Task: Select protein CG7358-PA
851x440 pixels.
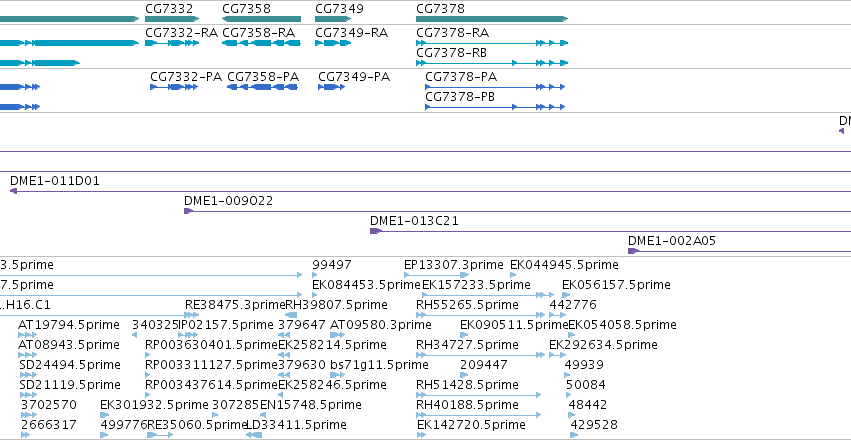Action: [263, 77]
